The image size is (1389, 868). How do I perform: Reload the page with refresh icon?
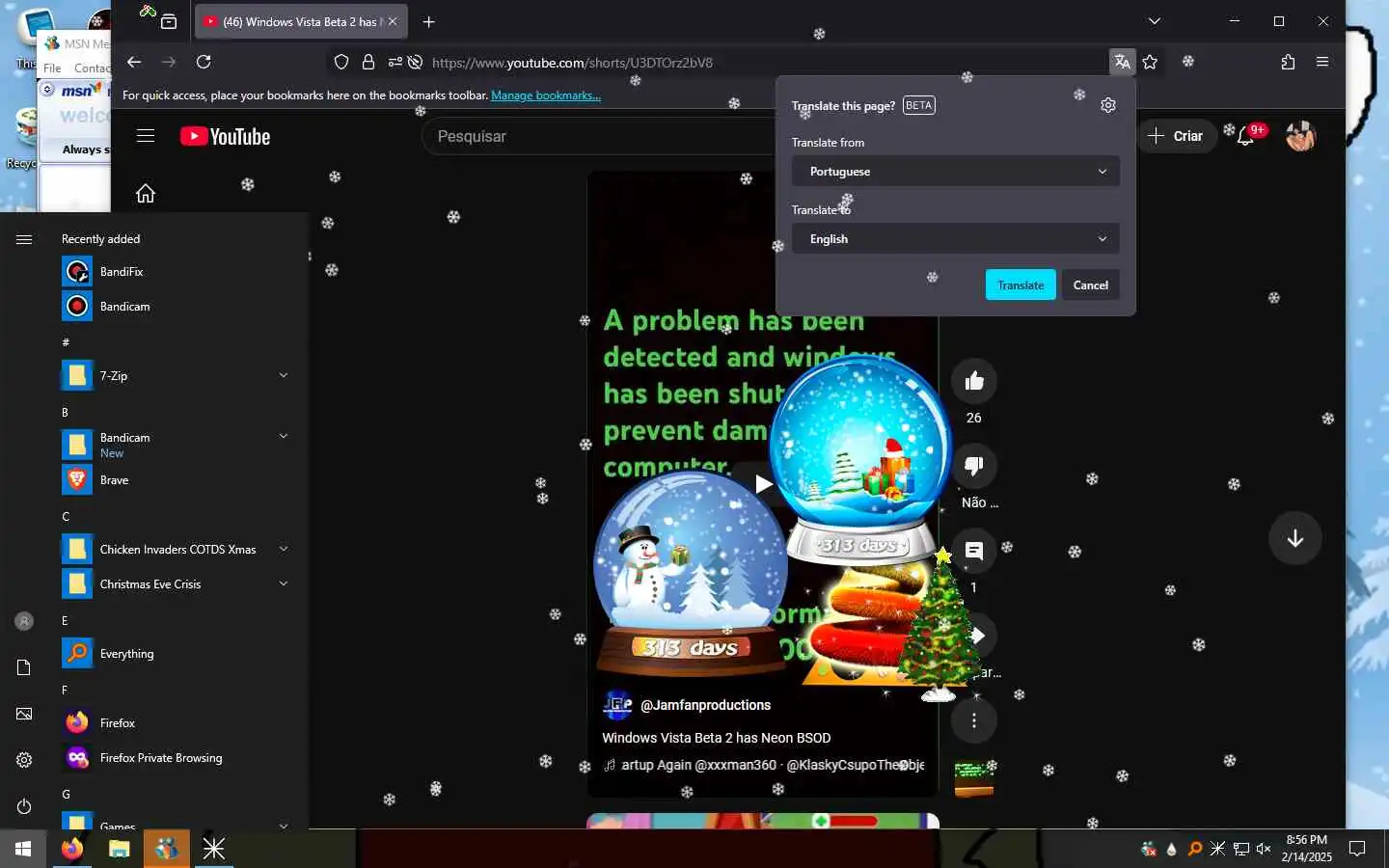pos(204,62)
